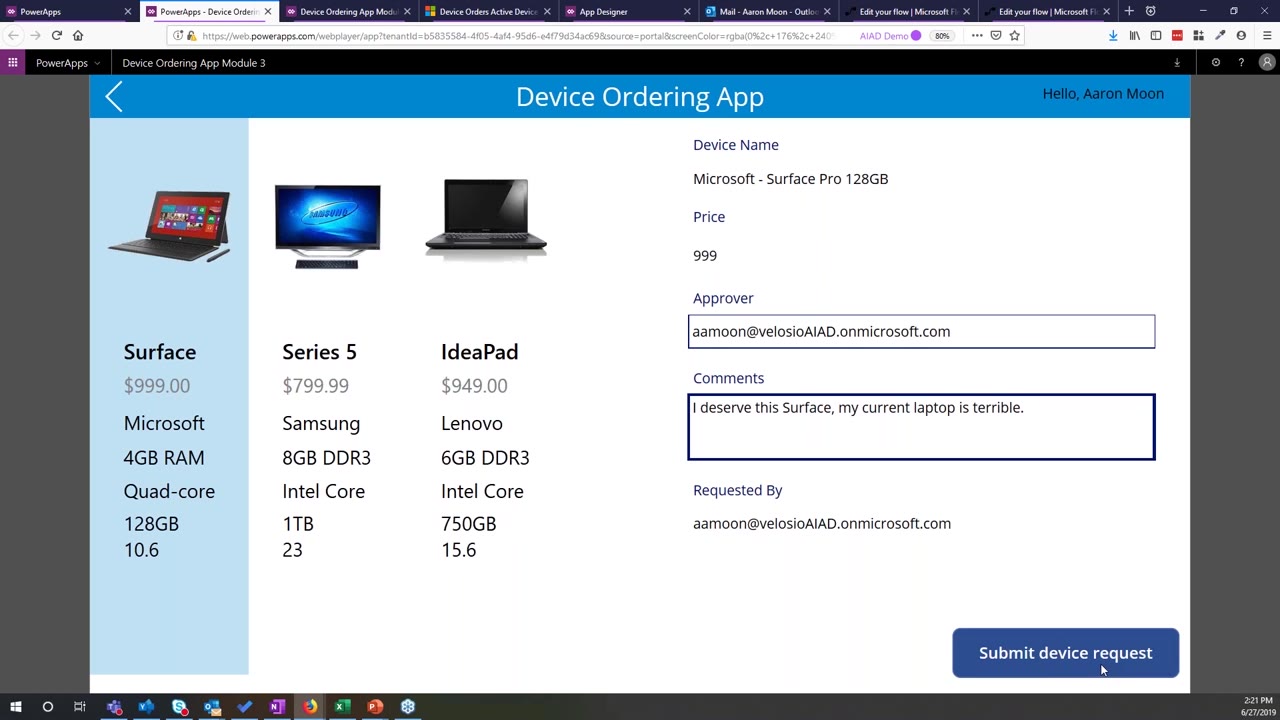The width and height of the screenshot is (1280, 720).
Task: Switch to Mail - Aaron Moon Outlook tab
Action: [x=762, y=12]
